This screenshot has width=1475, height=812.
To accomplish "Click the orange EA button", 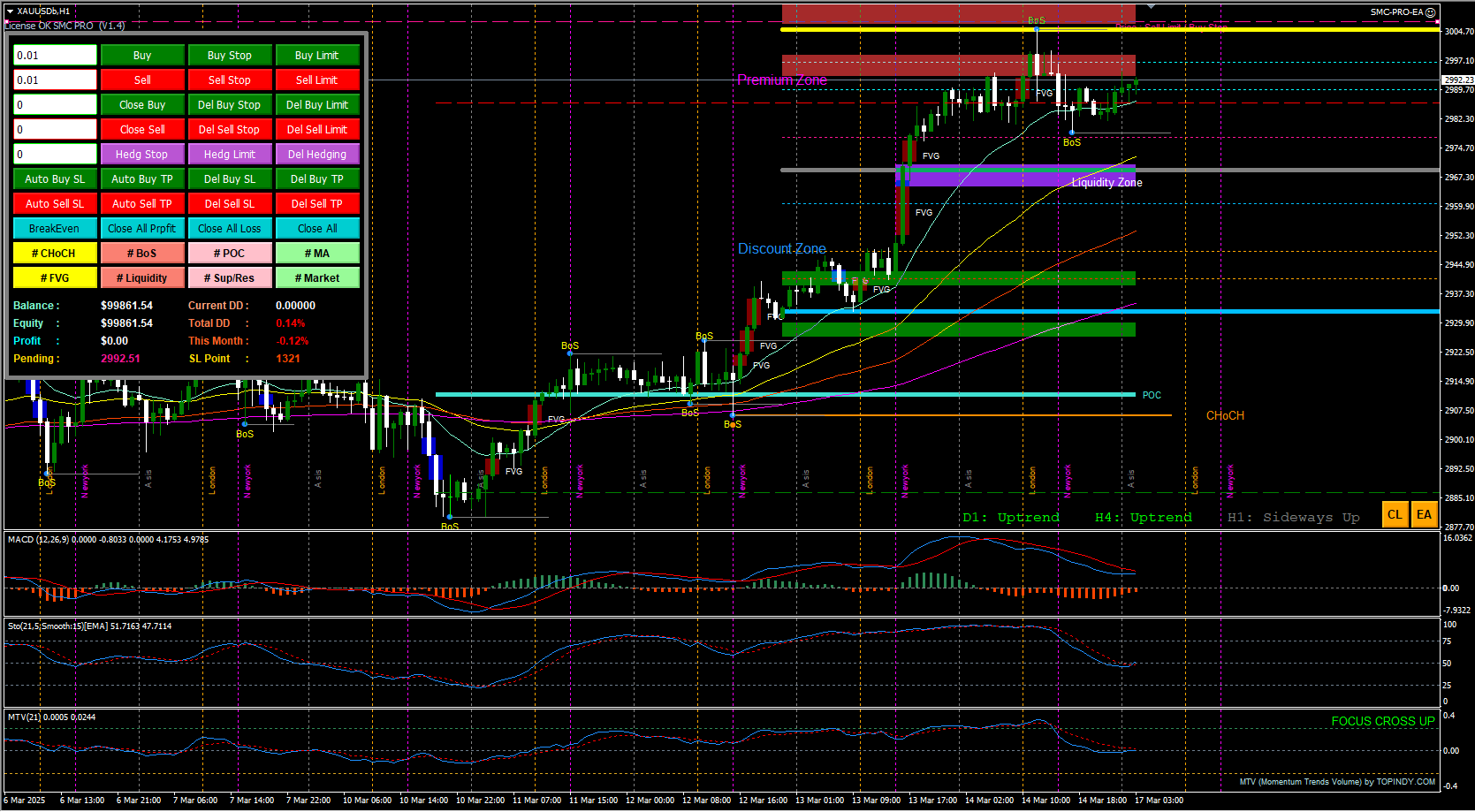I will pyautogui.click(x=1424, y=515).
